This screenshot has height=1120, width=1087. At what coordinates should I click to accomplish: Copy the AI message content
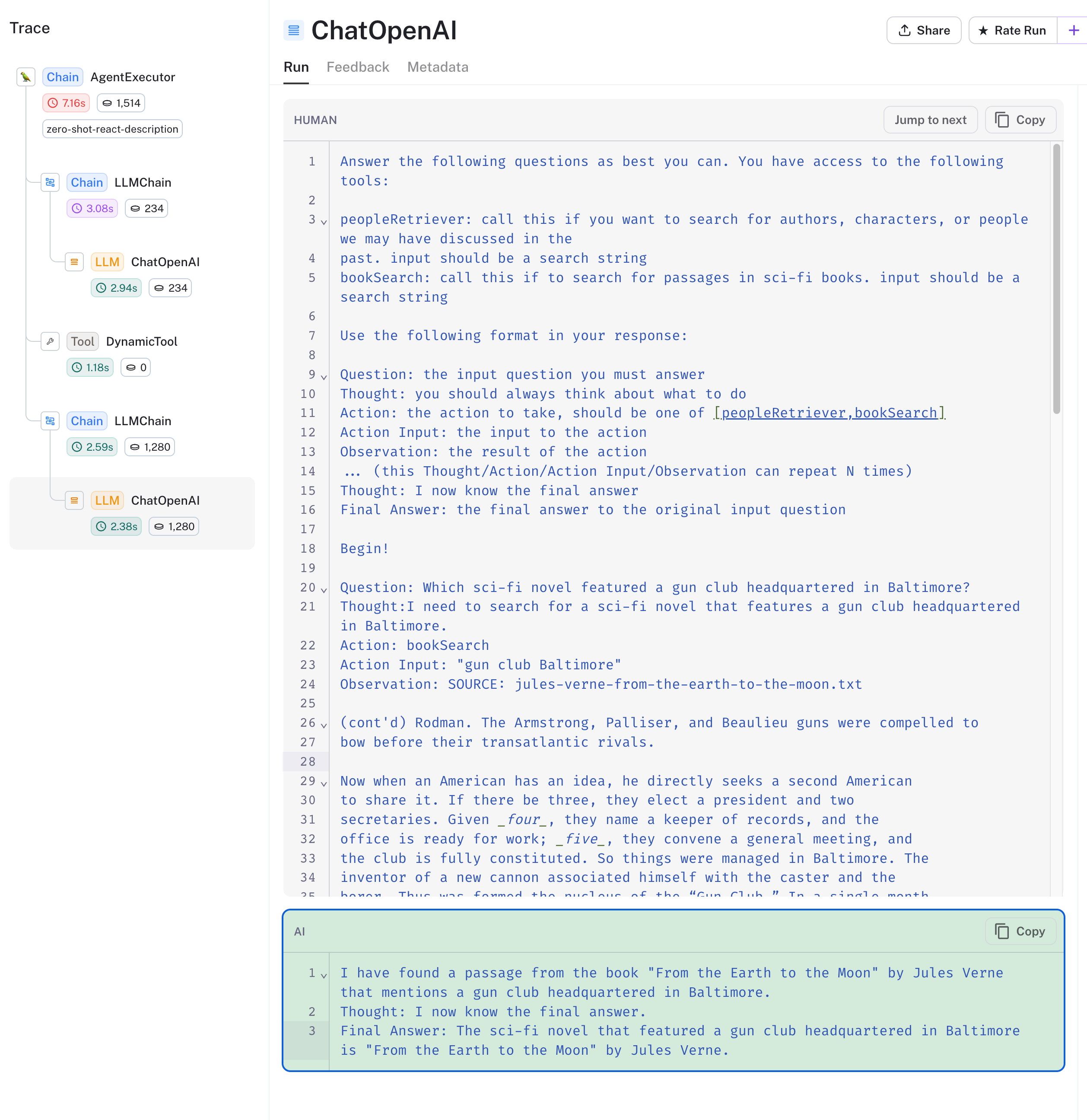1020,932
